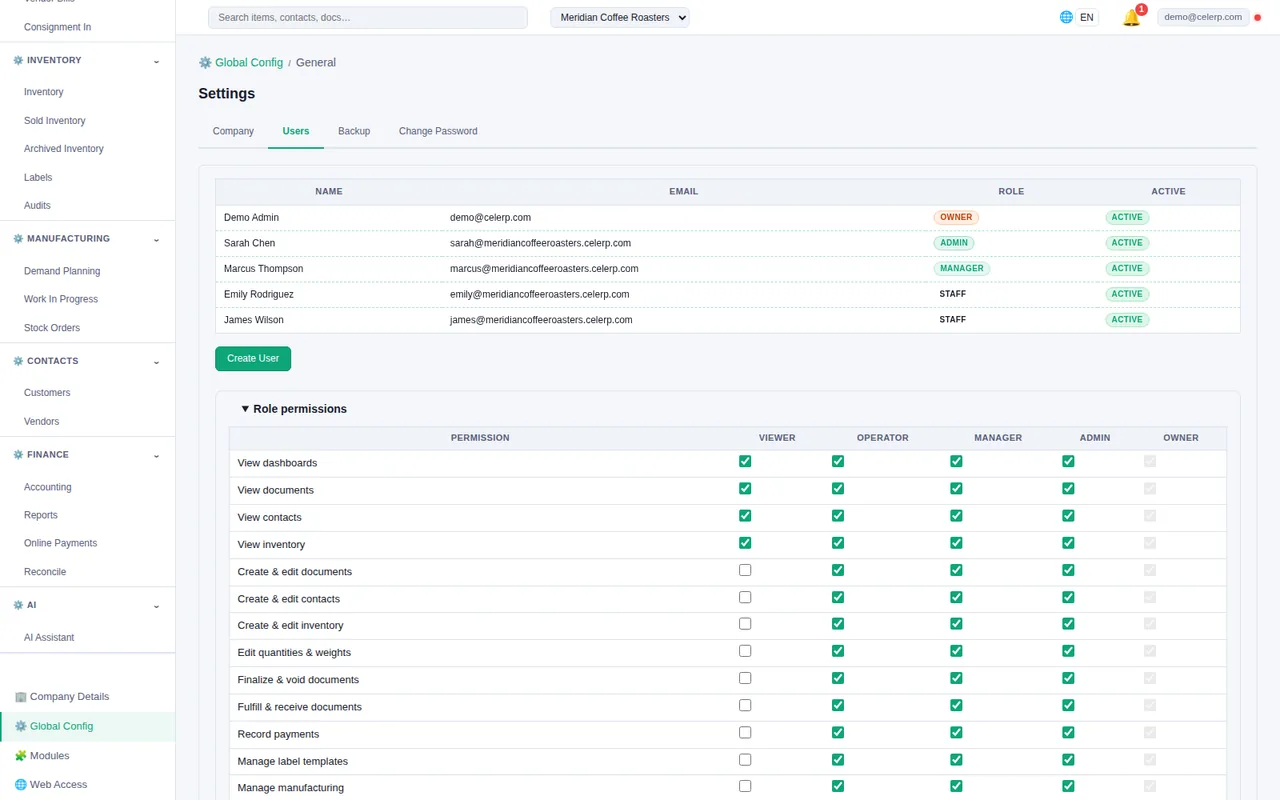Collapse the Contacts sidebar section chevron
1280x800 pixels.
click(x=156, y=362)
